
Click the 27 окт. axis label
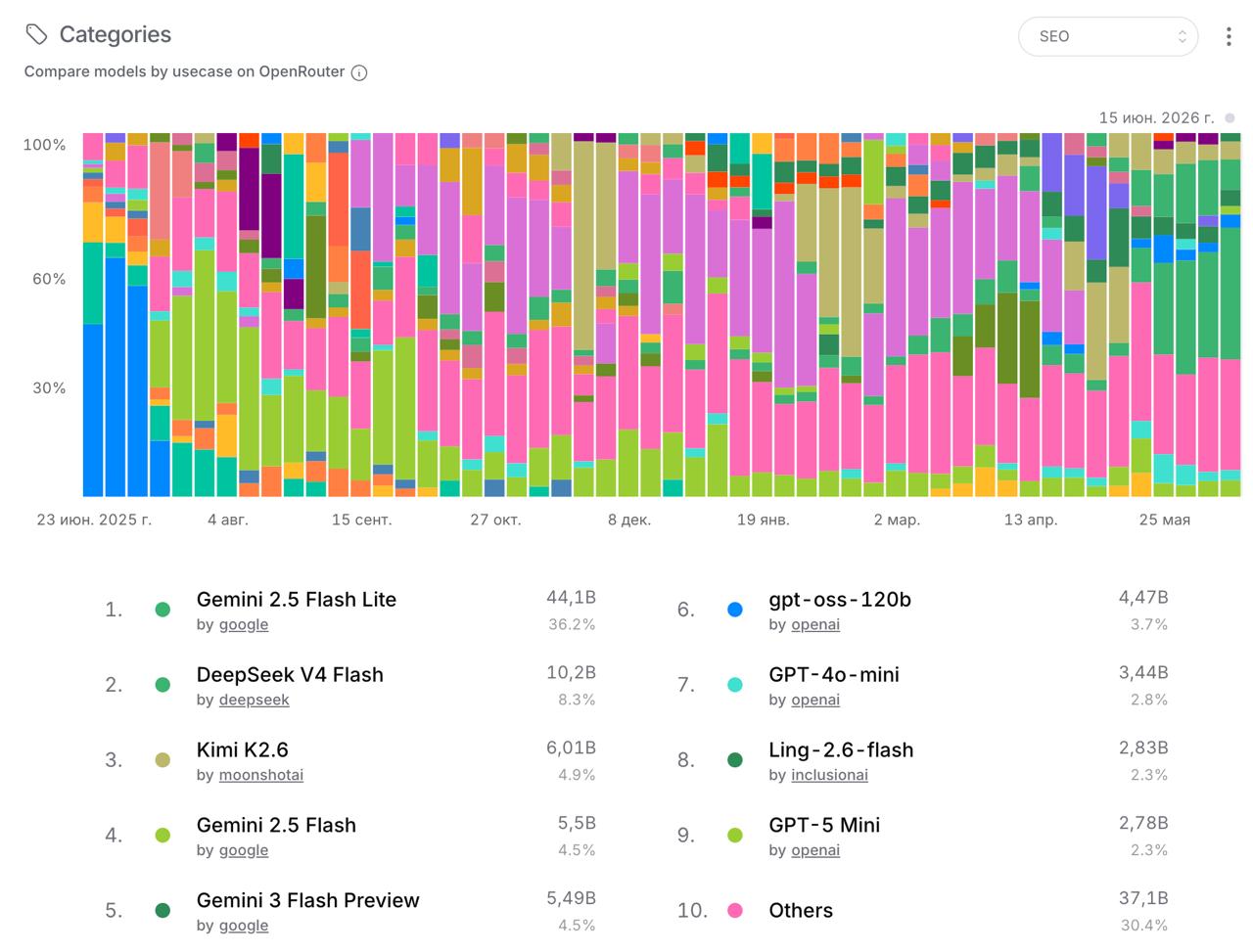[x=495, y=520]
